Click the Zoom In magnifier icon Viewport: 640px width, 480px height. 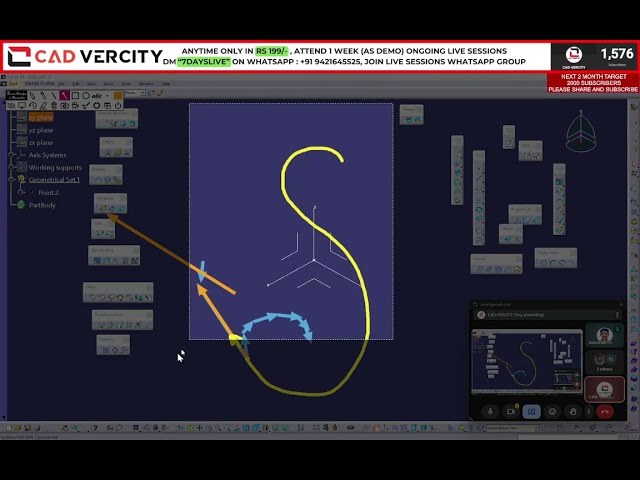218,428
